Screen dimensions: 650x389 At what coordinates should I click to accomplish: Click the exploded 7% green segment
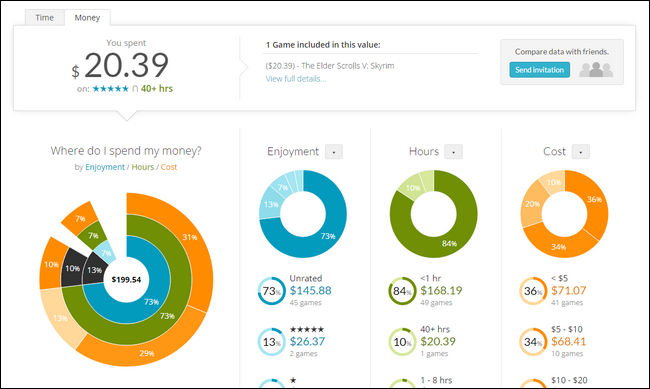point(93,236)
